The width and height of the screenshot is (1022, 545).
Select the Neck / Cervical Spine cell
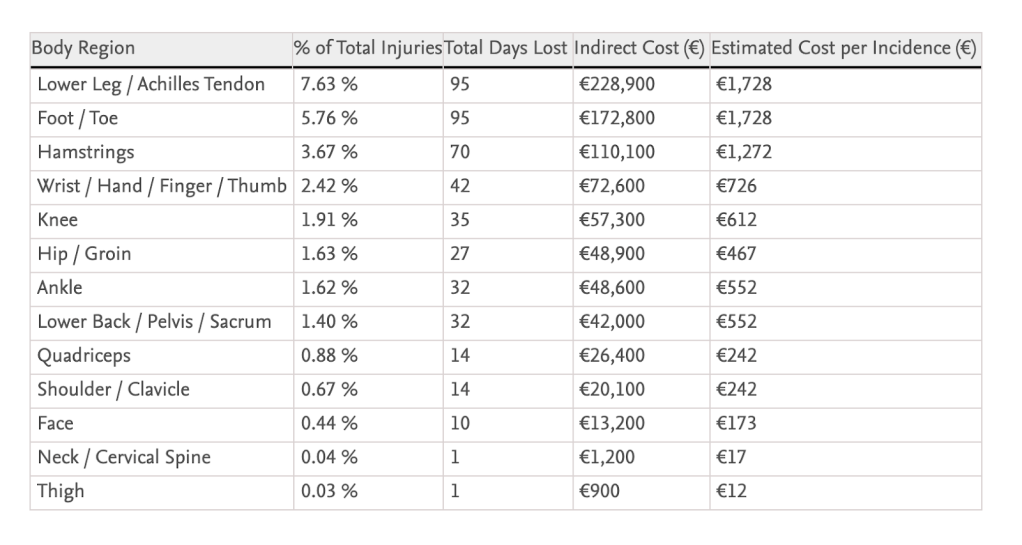124,458
